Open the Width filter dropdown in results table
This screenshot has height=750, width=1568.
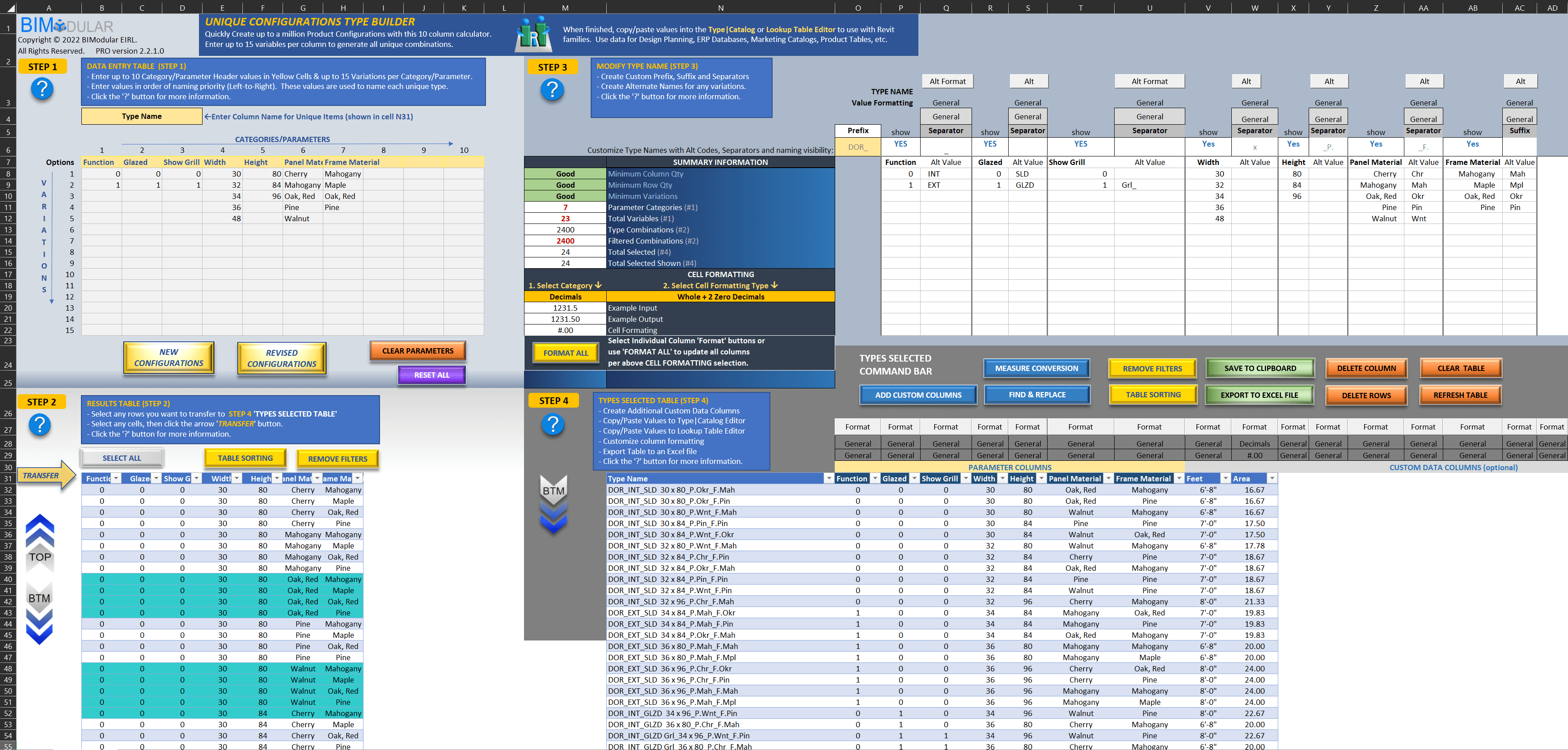tap(237, 479)
